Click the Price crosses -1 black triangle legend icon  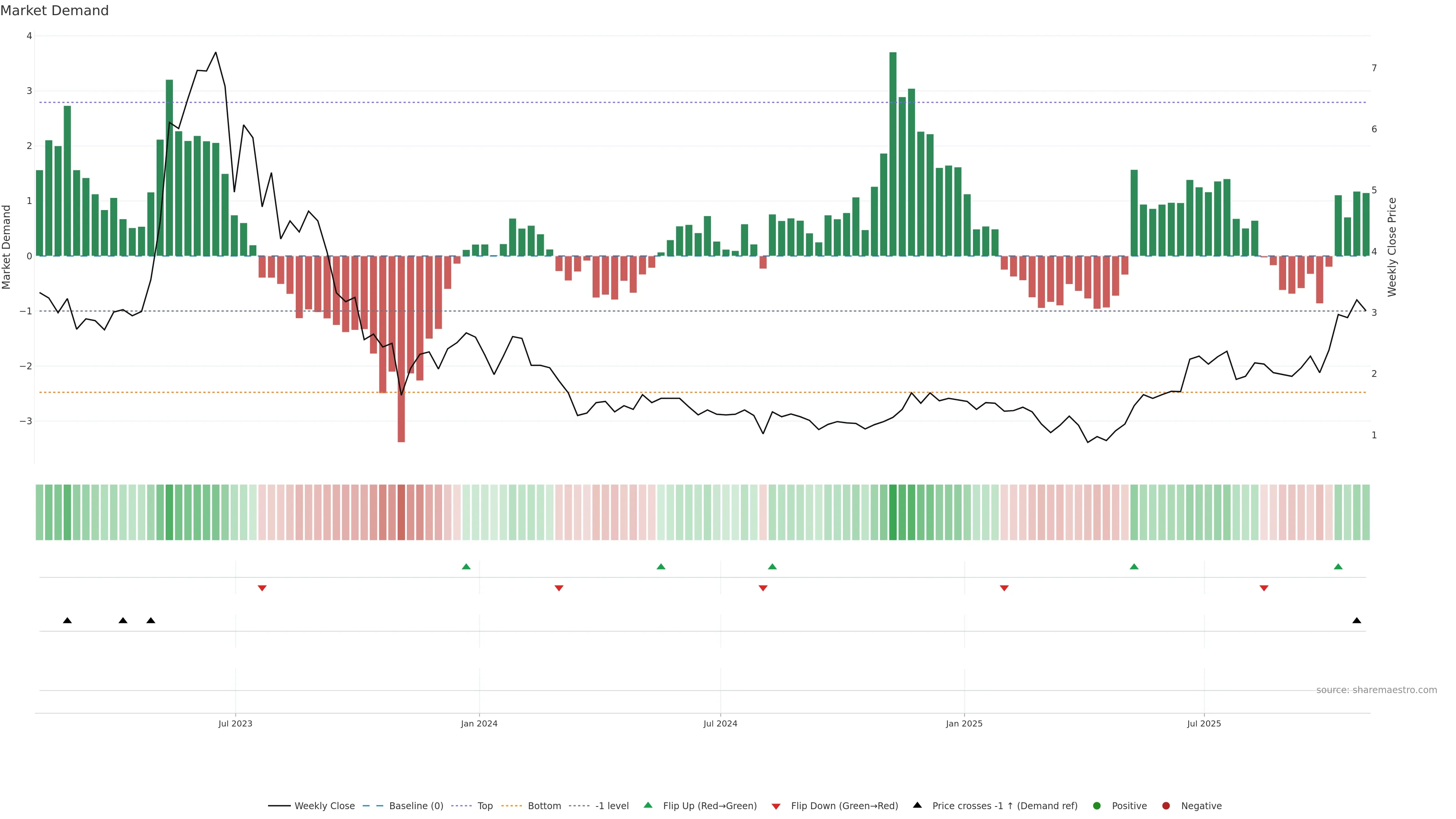tap(917, 805)
